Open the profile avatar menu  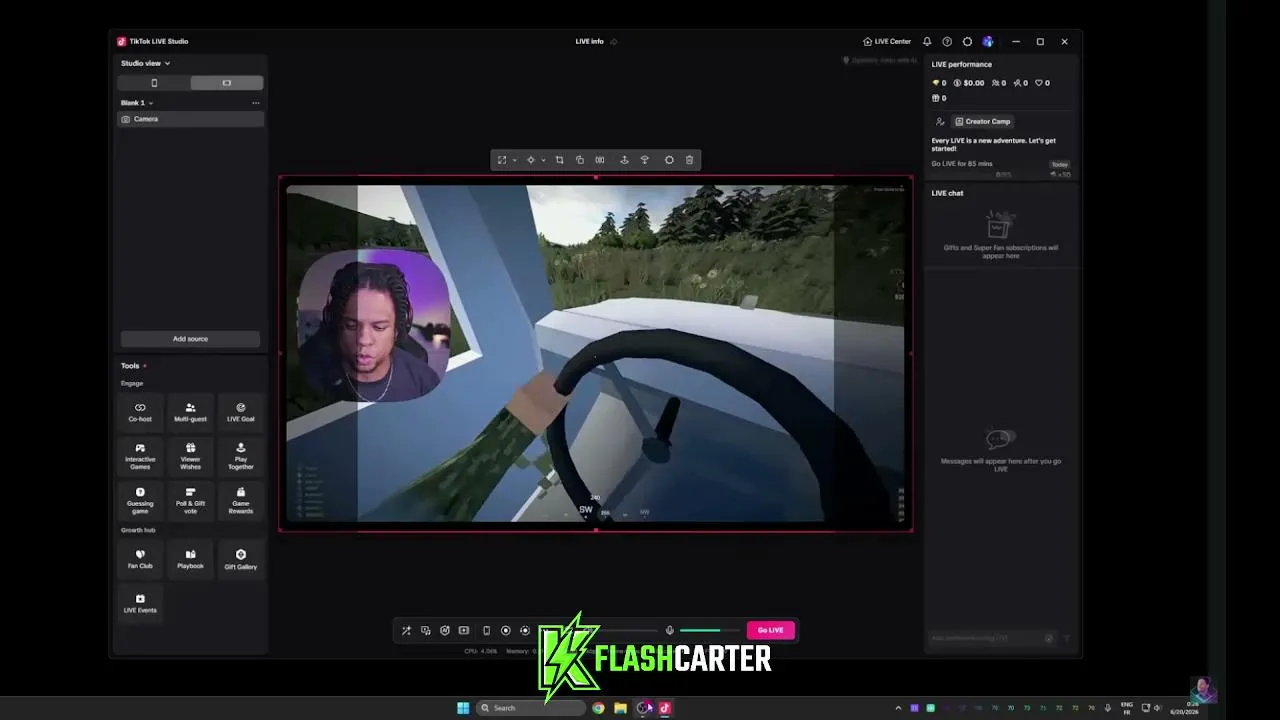988,42
